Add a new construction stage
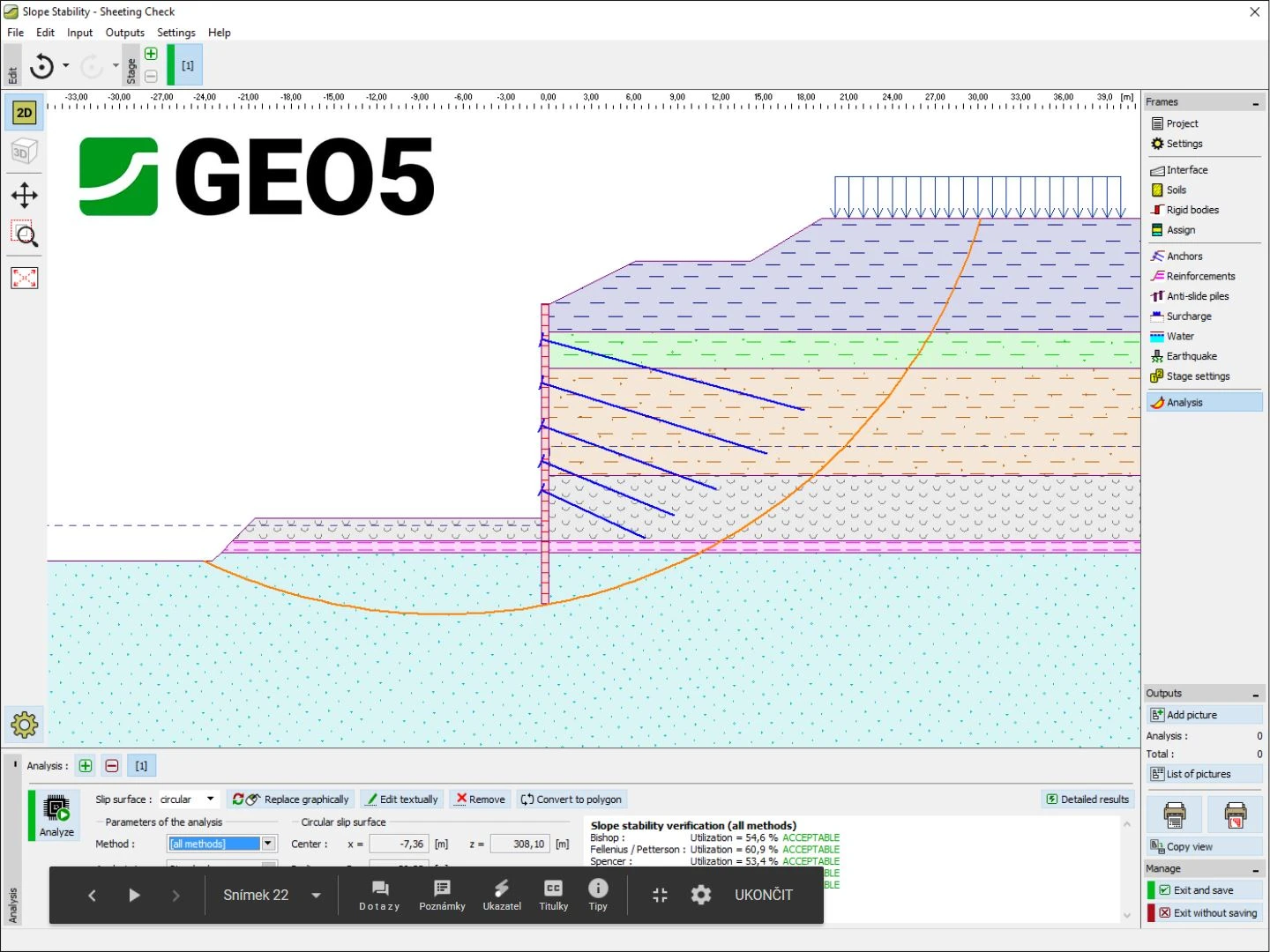 point(151,54)
